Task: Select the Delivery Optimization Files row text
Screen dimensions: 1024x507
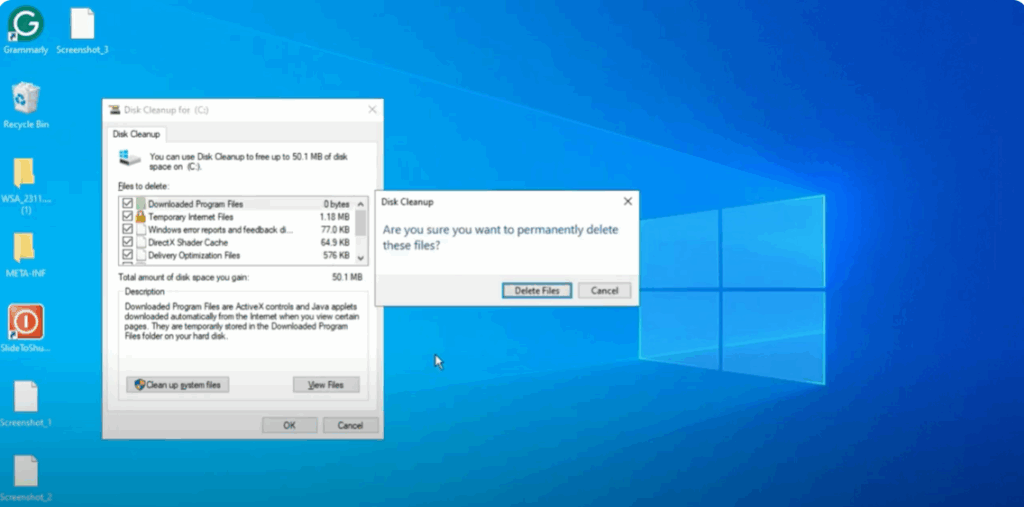Action: click(x=194, y=255)
